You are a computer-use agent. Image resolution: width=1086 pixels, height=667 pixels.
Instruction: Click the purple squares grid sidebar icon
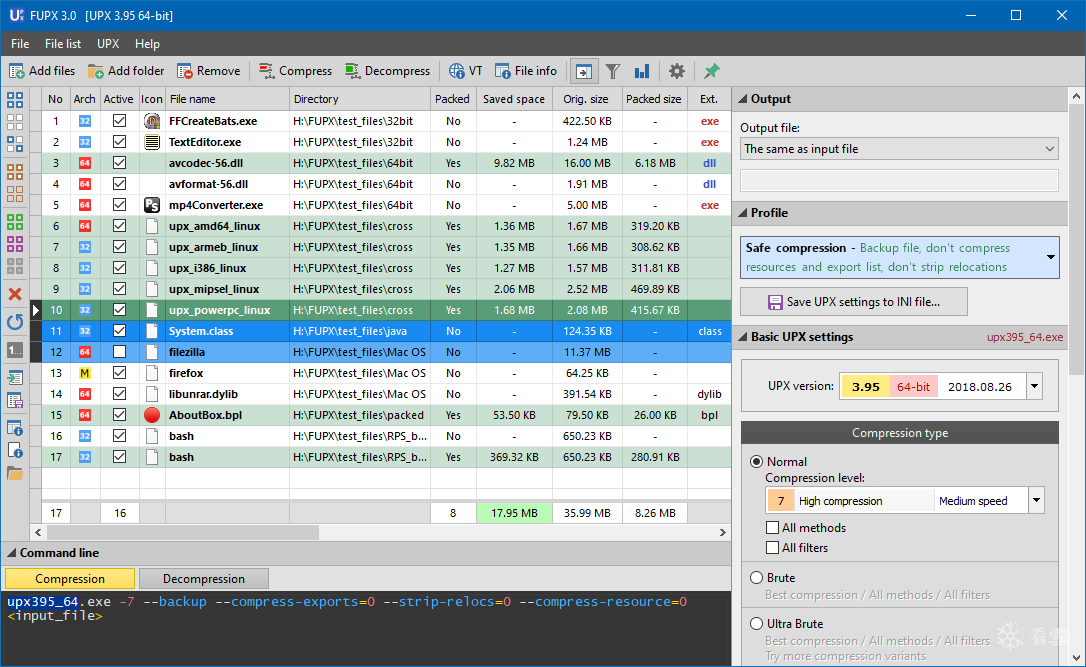pos(15,244)
